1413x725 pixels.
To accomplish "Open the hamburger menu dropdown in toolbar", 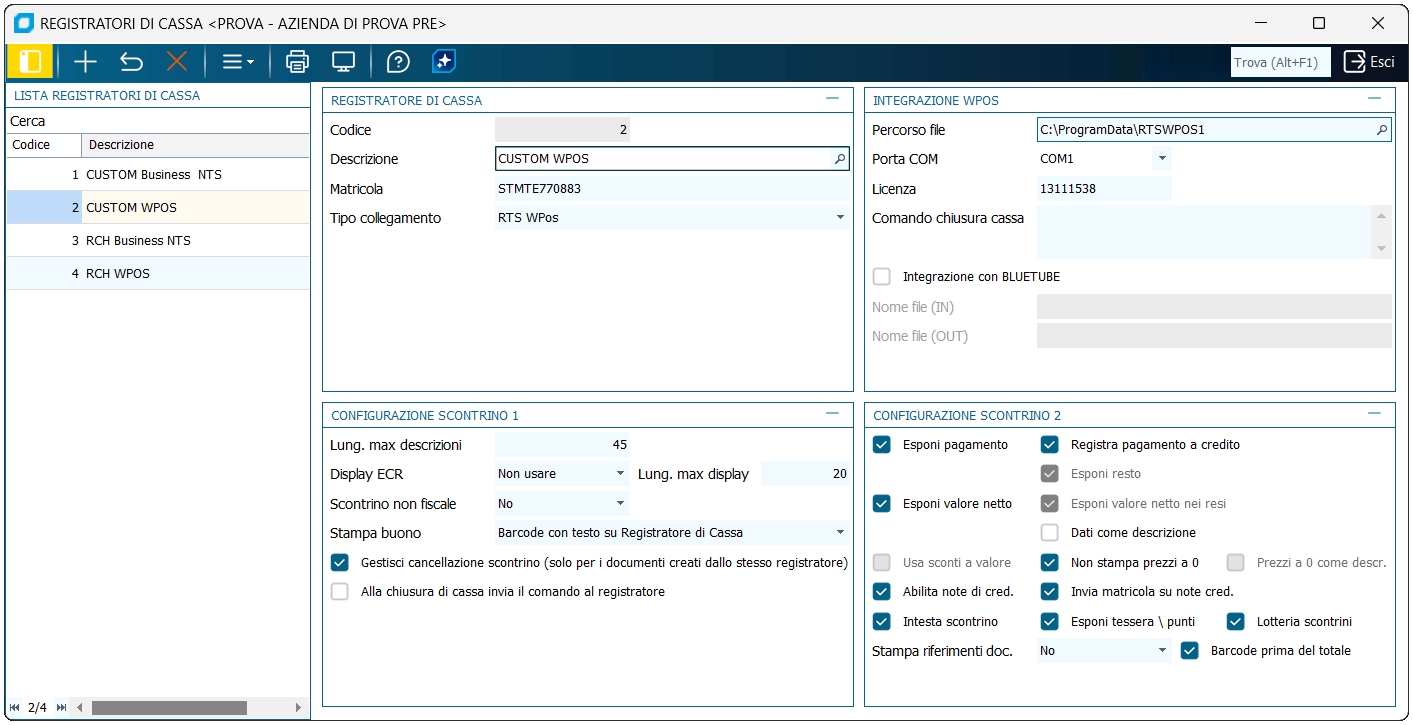I will 238,62.
